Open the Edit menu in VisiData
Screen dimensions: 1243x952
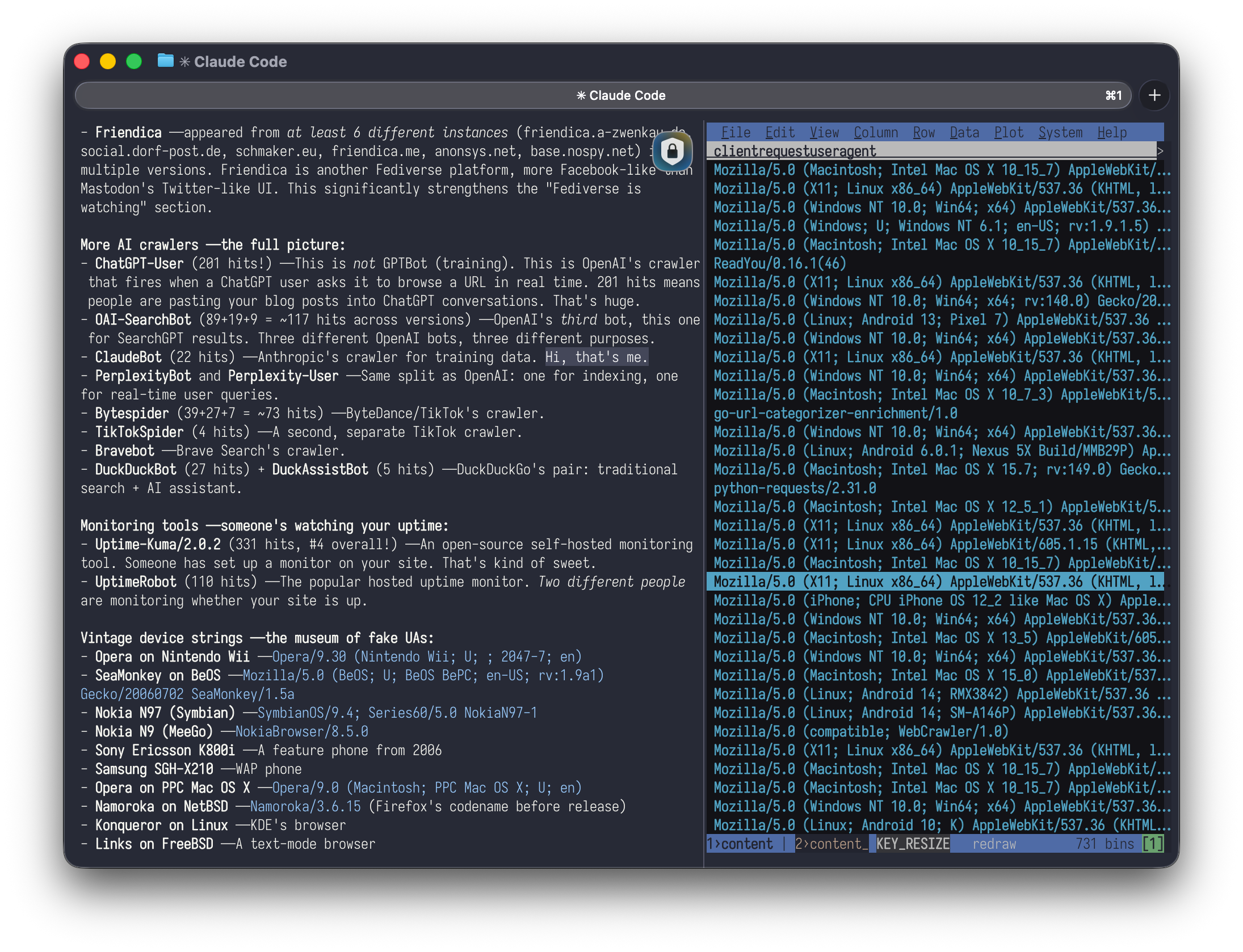coord(780,132)
